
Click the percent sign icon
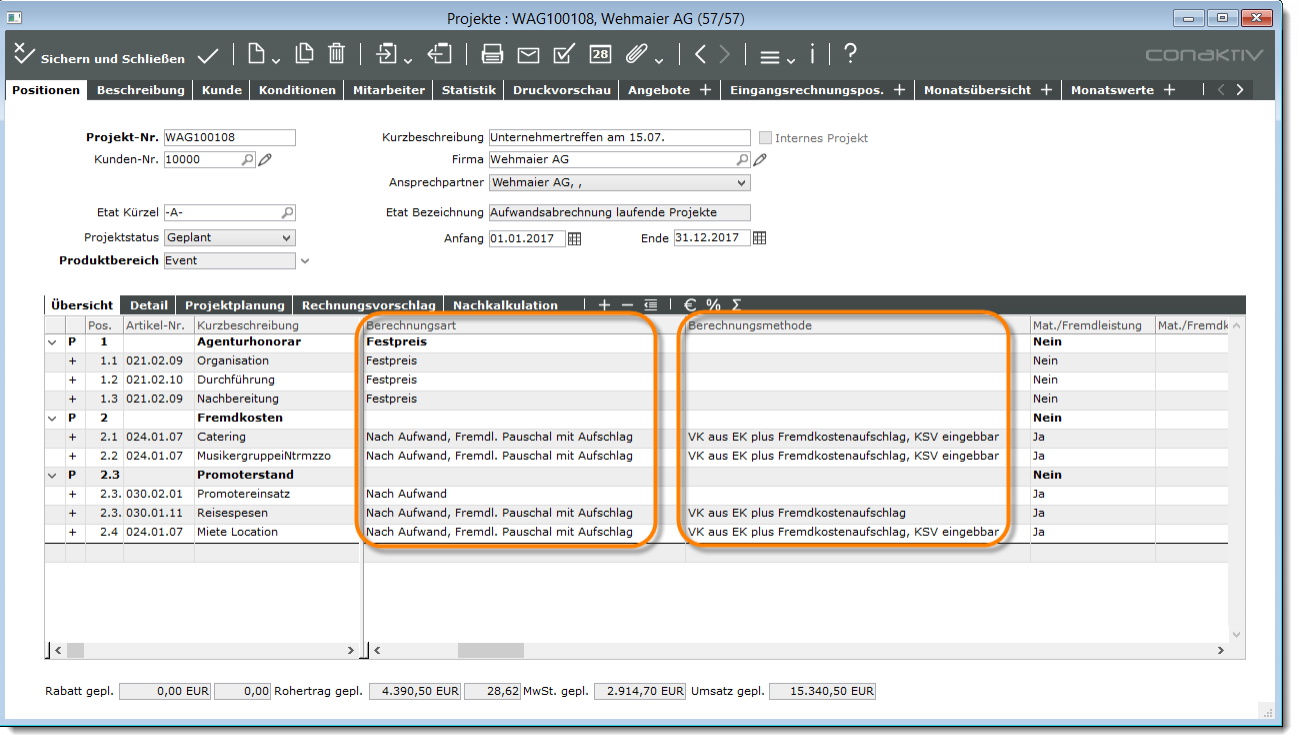[713, 305]
